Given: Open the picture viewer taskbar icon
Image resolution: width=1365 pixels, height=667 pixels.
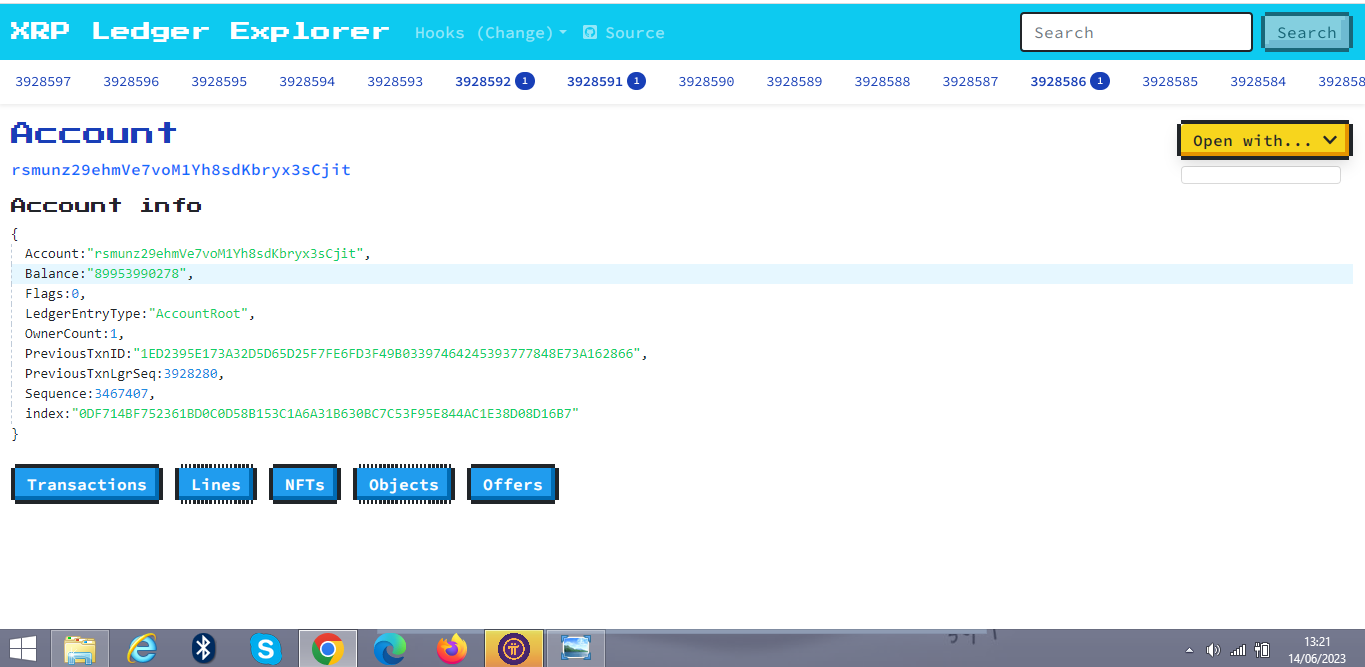Looking at the screenshot, I should point(576,649).
